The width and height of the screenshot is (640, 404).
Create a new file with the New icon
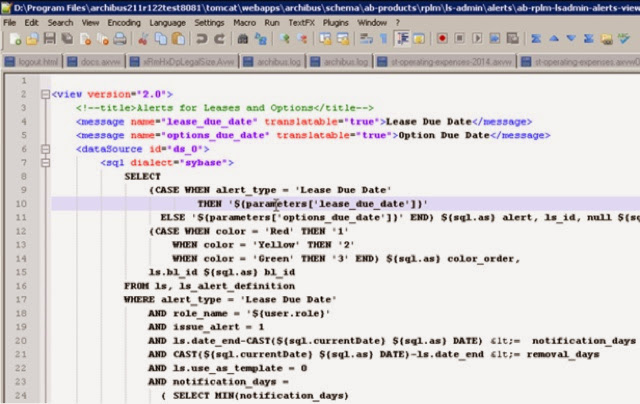(15, 39)
